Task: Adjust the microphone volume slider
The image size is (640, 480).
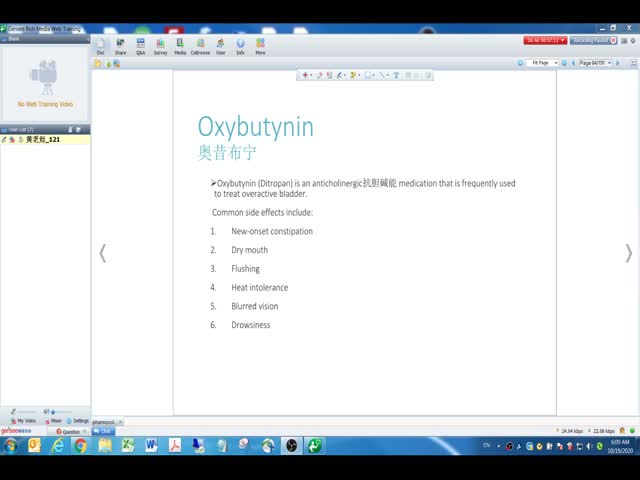Action: pyautogui.click(x=25, y=412)
